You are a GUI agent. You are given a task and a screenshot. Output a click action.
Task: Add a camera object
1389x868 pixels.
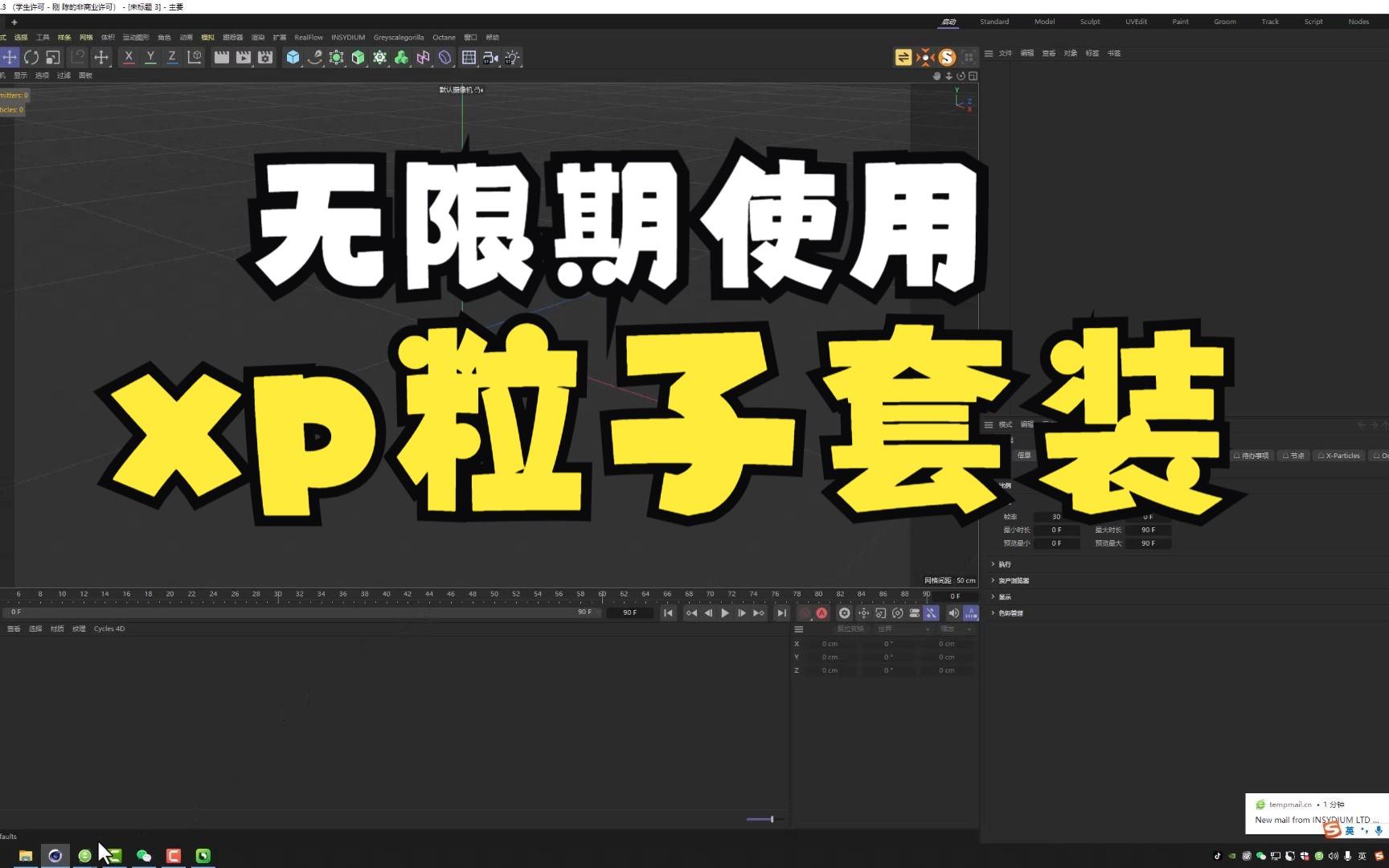490,57
